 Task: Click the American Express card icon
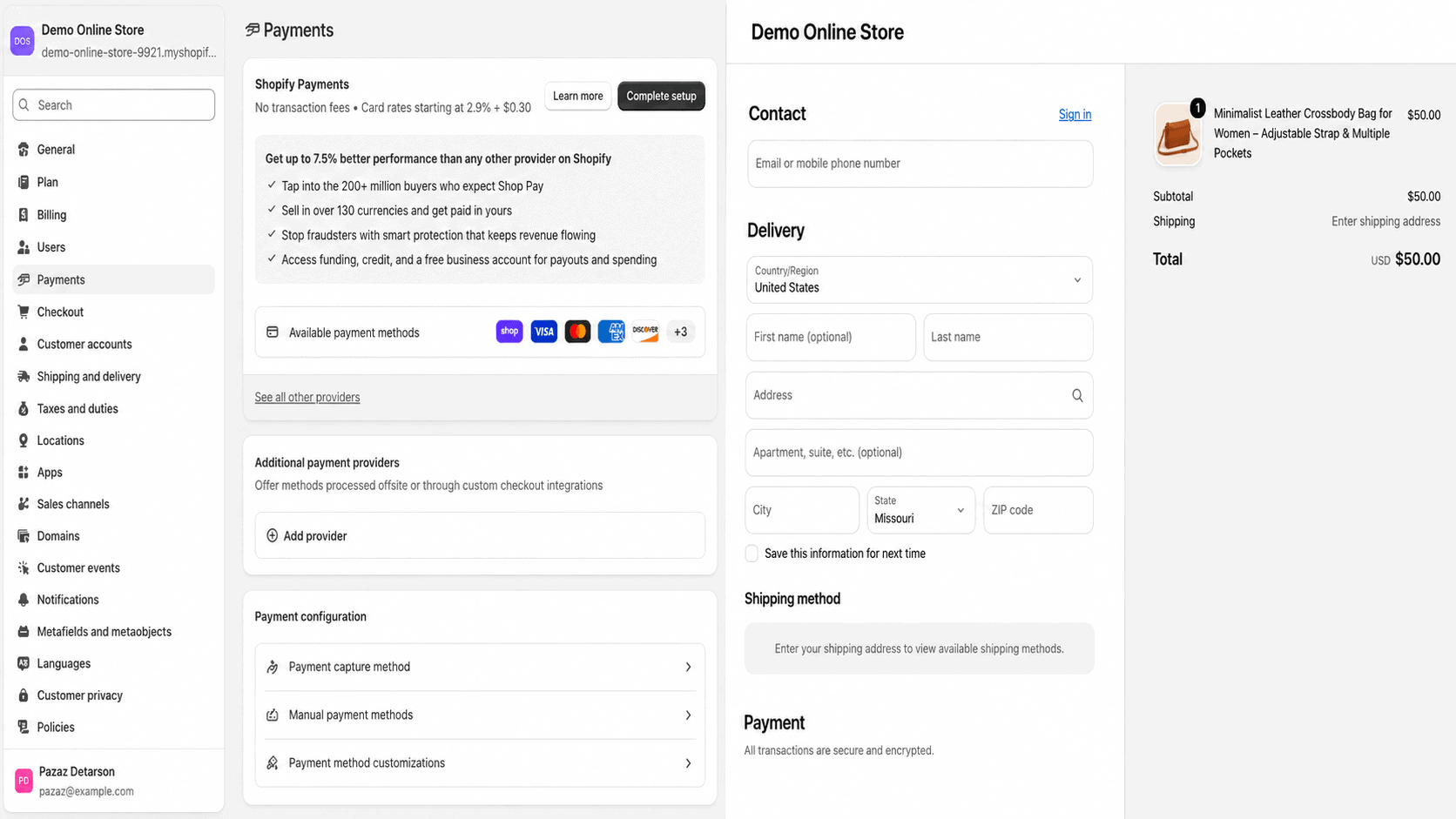[x=611, y=332]
